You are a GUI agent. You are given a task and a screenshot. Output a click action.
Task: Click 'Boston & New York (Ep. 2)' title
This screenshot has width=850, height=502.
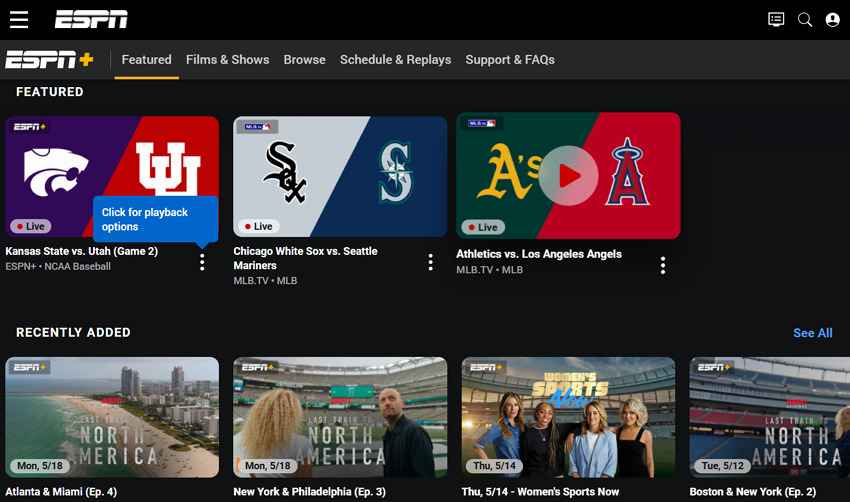click(752, 492)
